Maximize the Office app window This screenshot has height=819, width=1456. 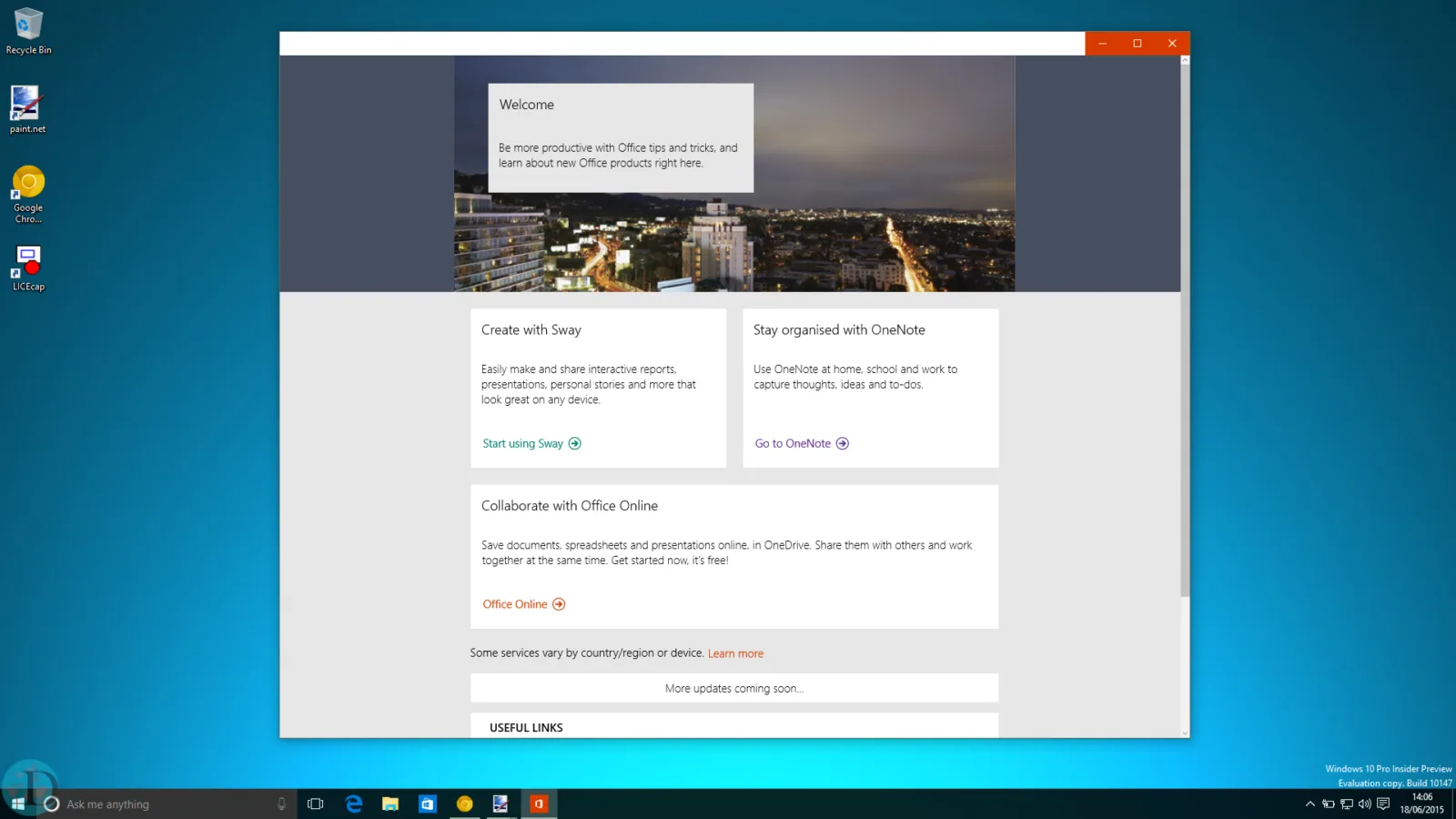pyautogui.click(x=1137, y=44)
